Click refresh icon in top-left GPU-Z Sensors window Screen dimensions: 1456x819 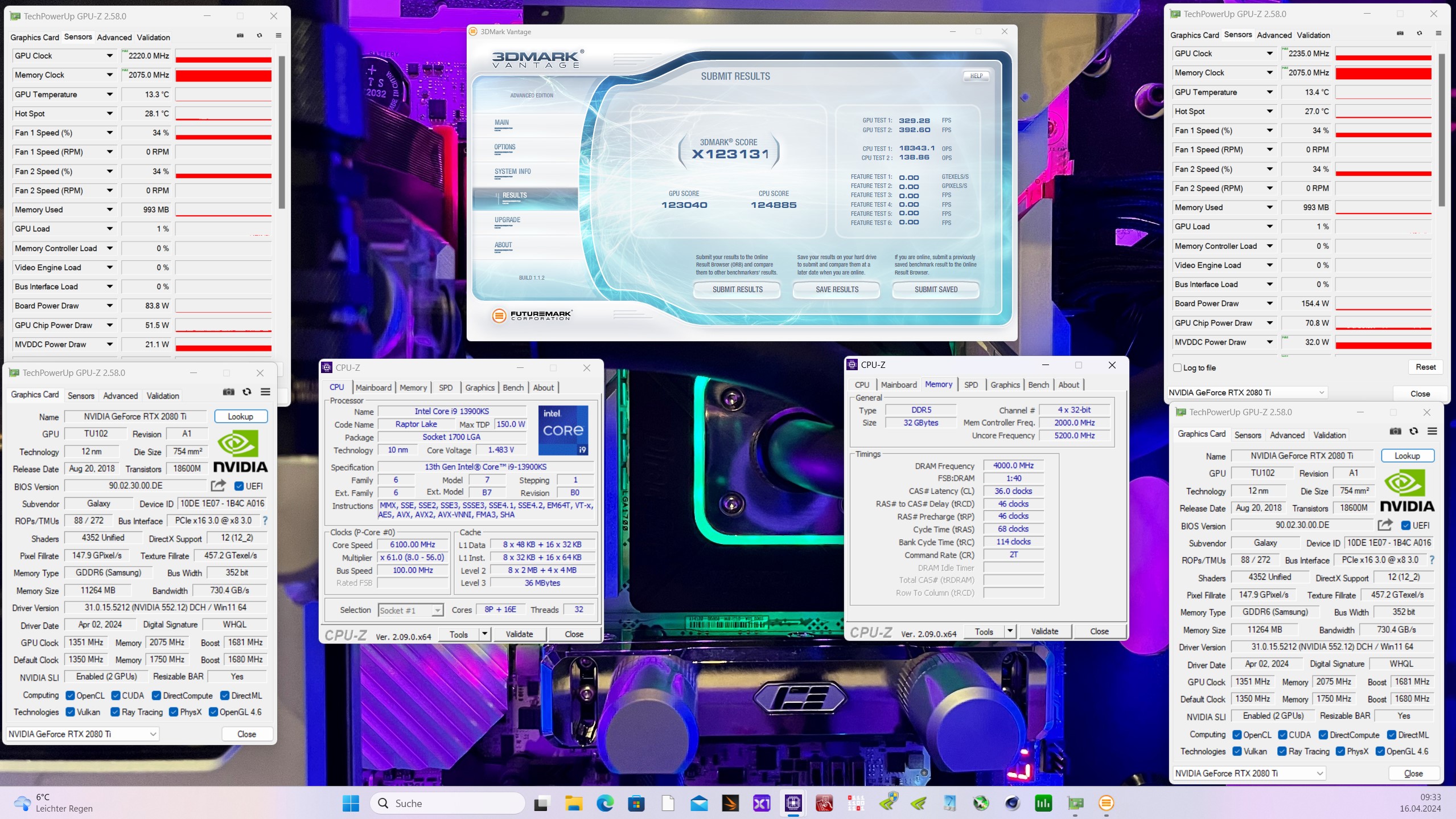pos(260,36)
